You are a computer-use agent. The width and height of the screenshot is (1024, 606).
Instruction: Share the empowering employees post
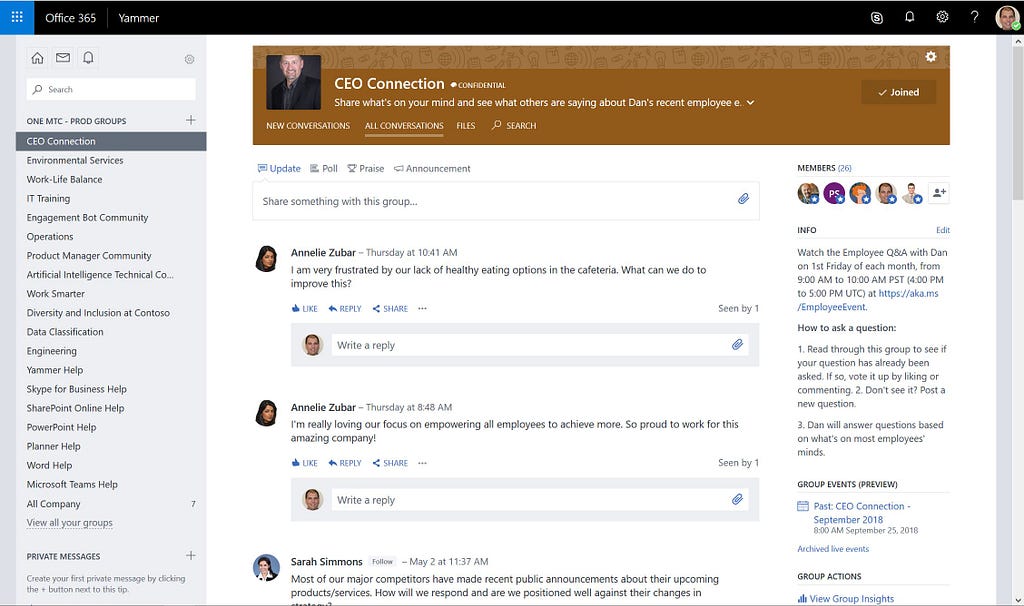390,463
